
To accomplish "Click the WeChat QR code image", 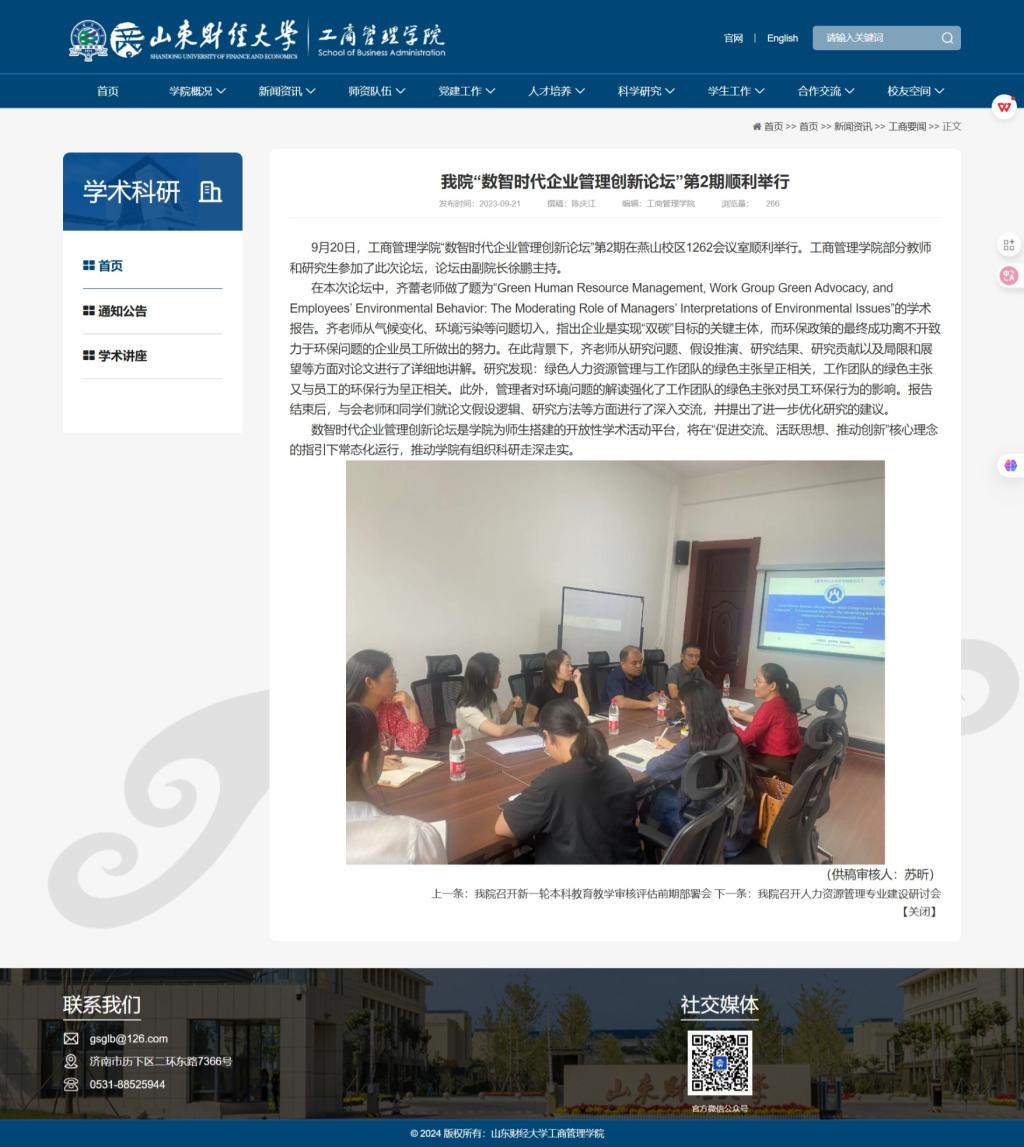I will pyautogui.click(x=719, y=1063).
